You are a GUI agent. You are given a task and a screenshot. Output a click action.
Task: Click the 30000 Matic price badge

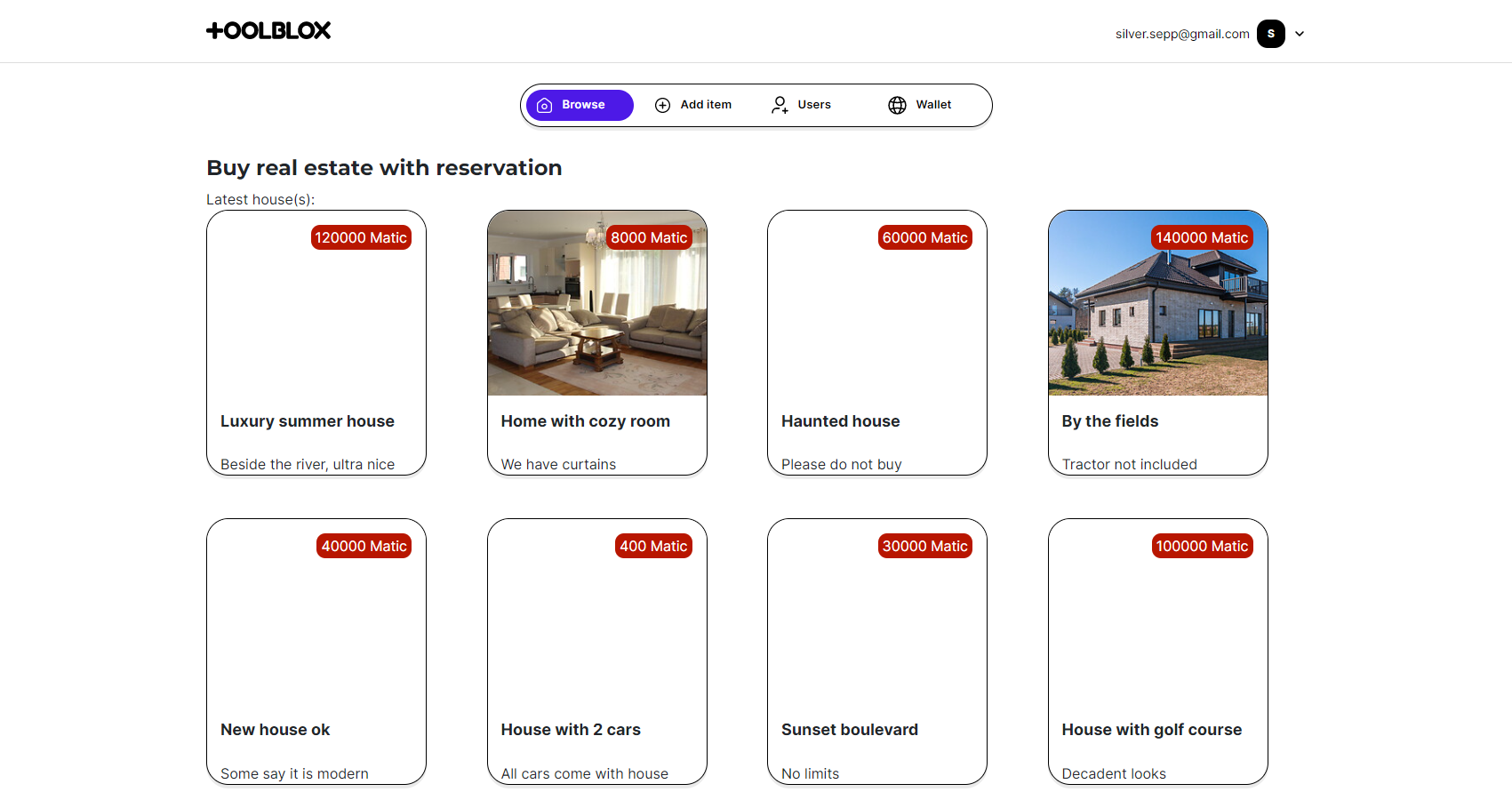coord(925,546)
